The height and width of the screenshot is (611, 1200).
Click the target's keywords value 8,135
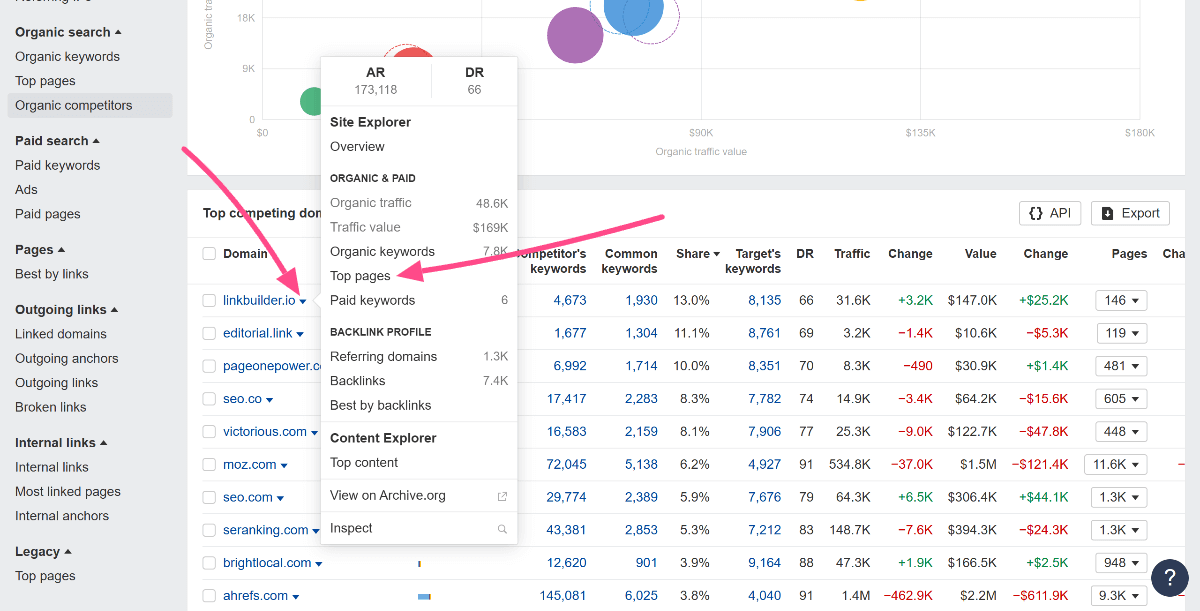click(x=764, y=300)
